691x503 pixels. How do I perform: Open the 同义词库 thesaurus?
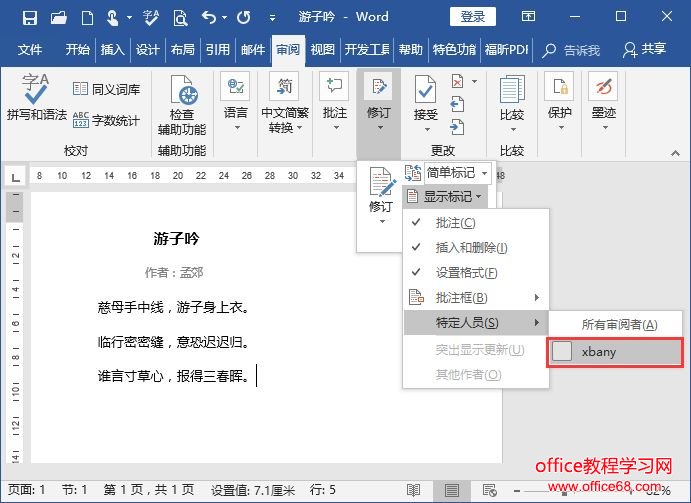[x=106, y=89]
